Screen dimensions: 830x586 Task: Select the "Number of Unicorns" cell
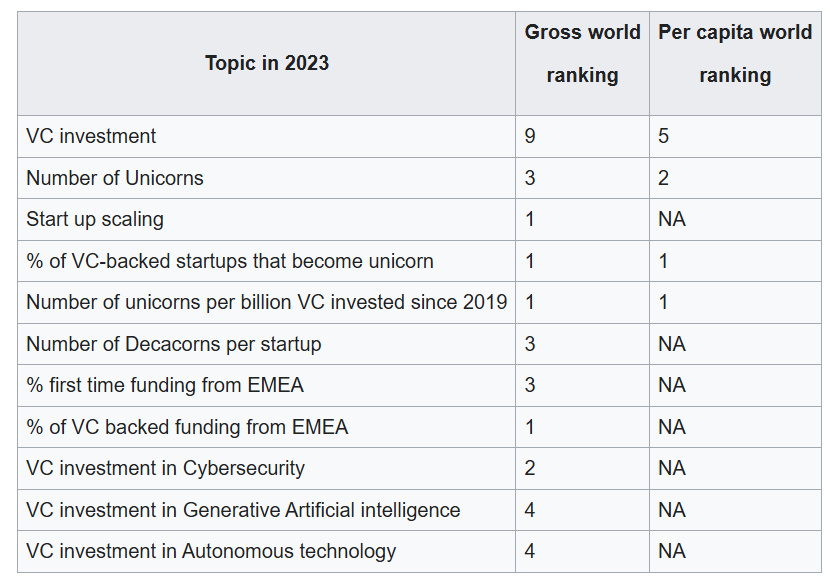[x=115, y=178]
